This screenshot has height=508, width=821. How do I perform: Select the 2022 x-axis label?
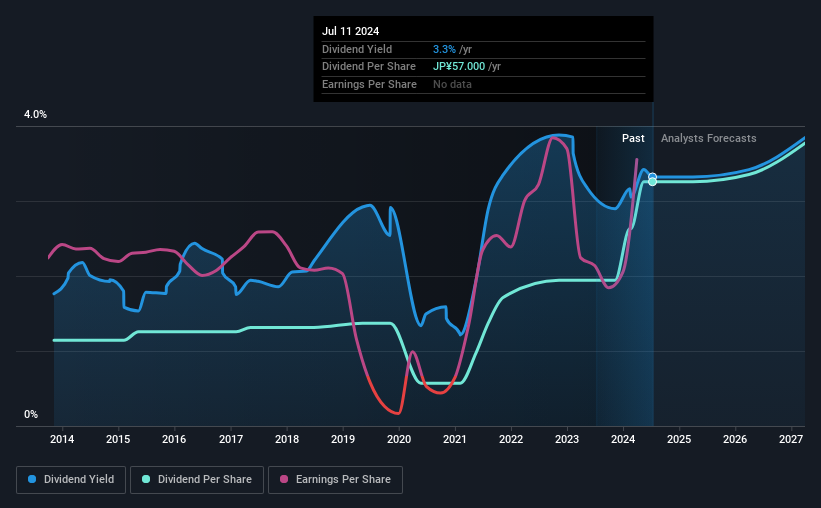coord(511,439)
